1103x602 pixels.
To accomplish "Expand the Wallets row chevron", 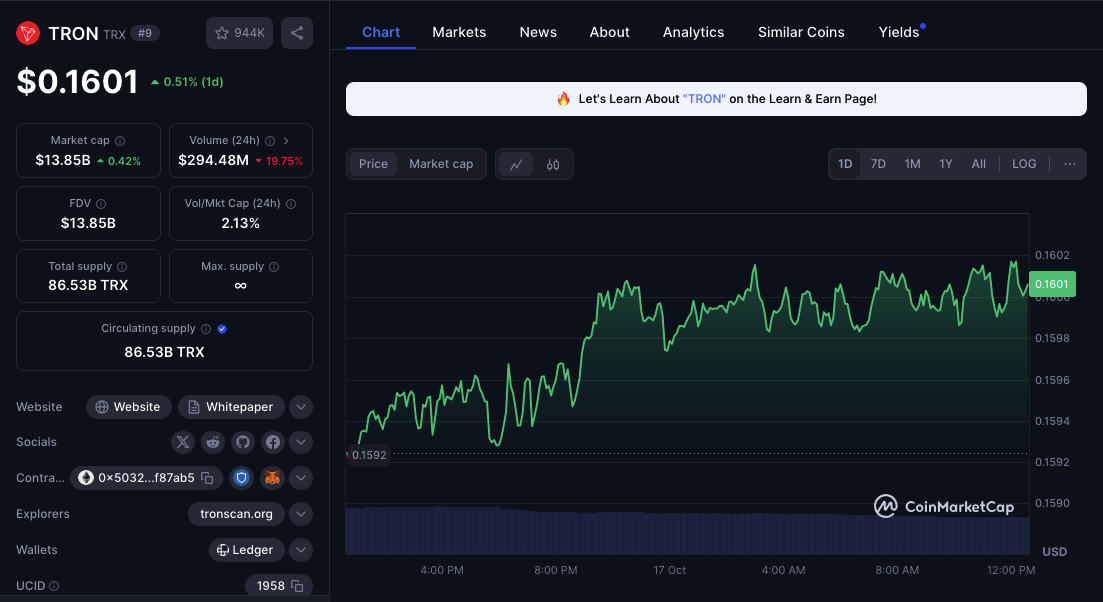I will (x=301, y=550).
